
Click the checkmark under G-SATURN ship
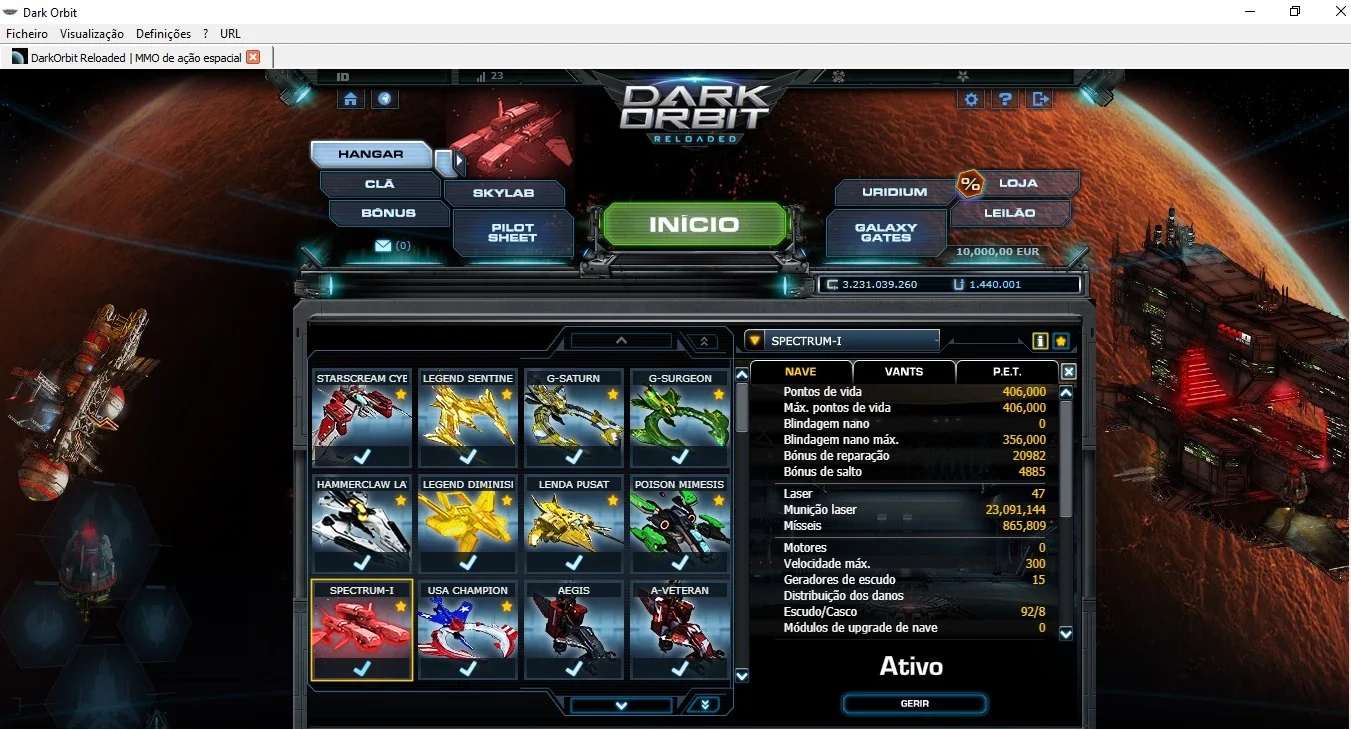click(574, 457)
